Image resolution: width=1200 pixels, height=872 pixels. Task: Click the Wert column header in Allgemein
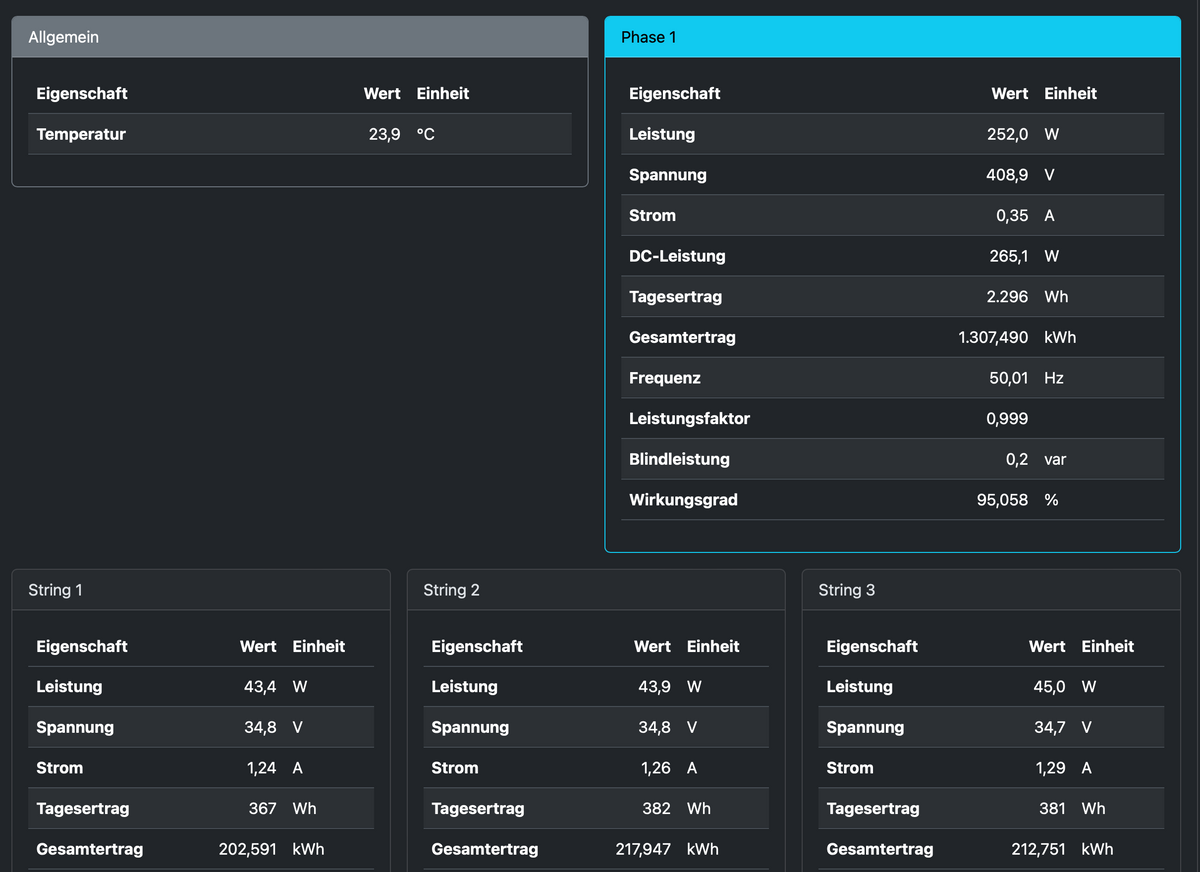point(382,94)
